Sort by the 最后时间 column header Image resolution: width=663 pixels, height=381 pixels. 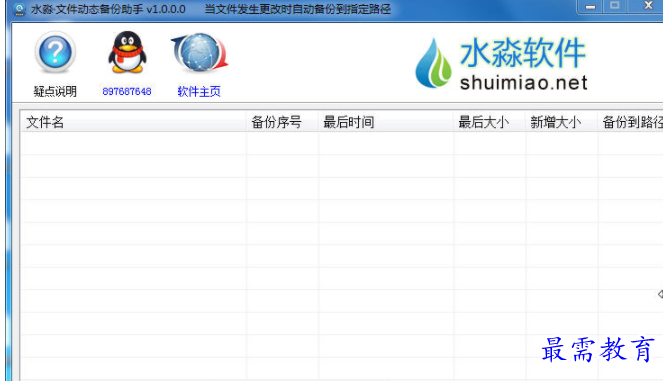point(386,122)
